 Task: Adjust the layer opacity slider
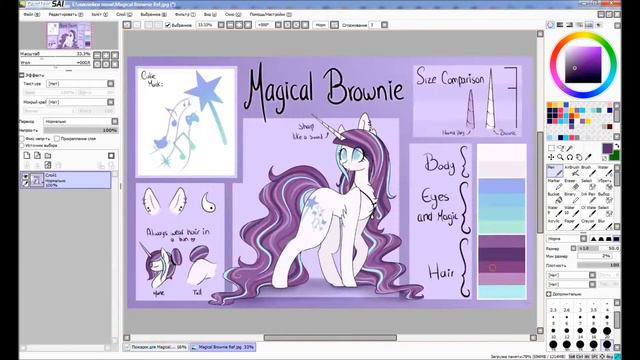pyautogui.click(x=81, y=130)
